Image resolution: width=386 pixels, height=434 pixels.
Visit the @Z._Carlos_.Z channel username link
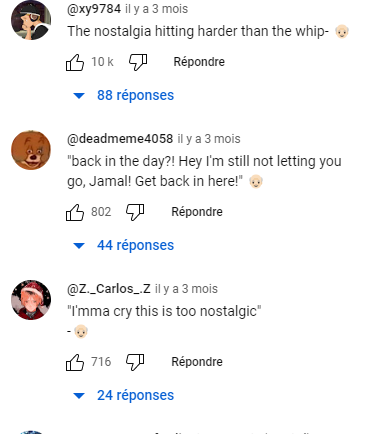coord(109,289)
